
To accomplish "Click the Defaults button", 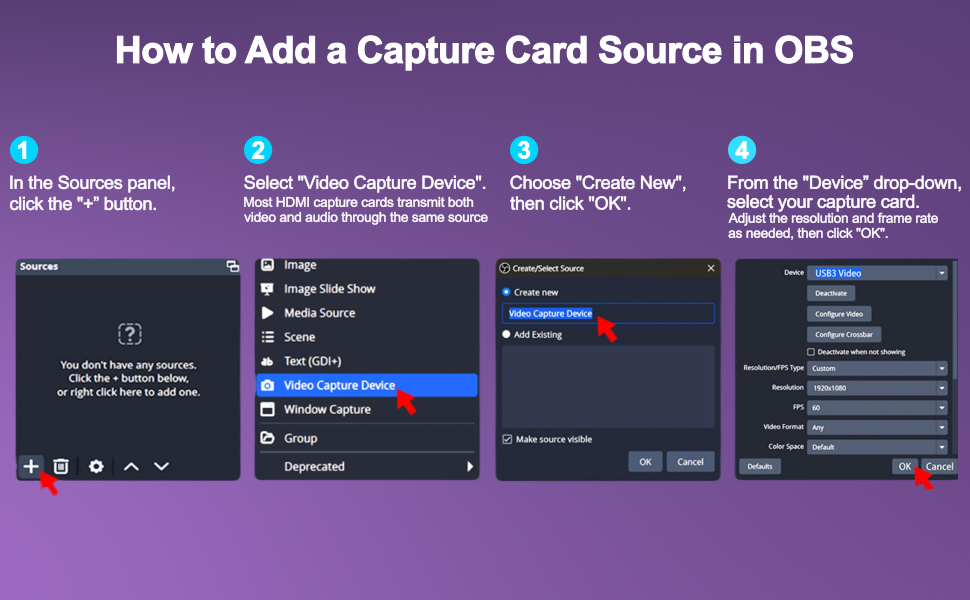I will 760,466.
